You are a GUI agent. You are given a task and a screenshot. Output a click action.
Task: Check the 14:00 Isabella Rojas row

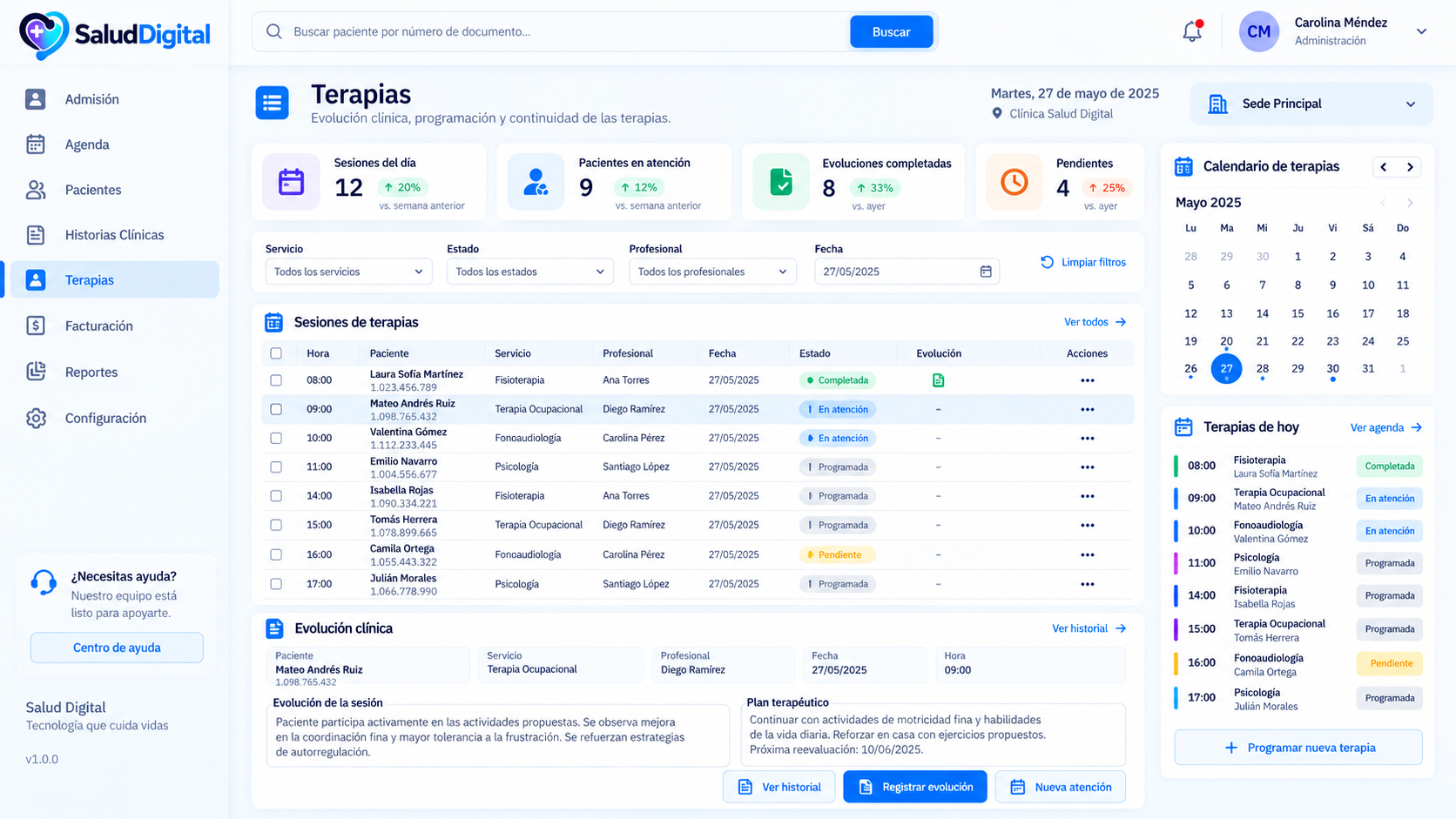276,496
